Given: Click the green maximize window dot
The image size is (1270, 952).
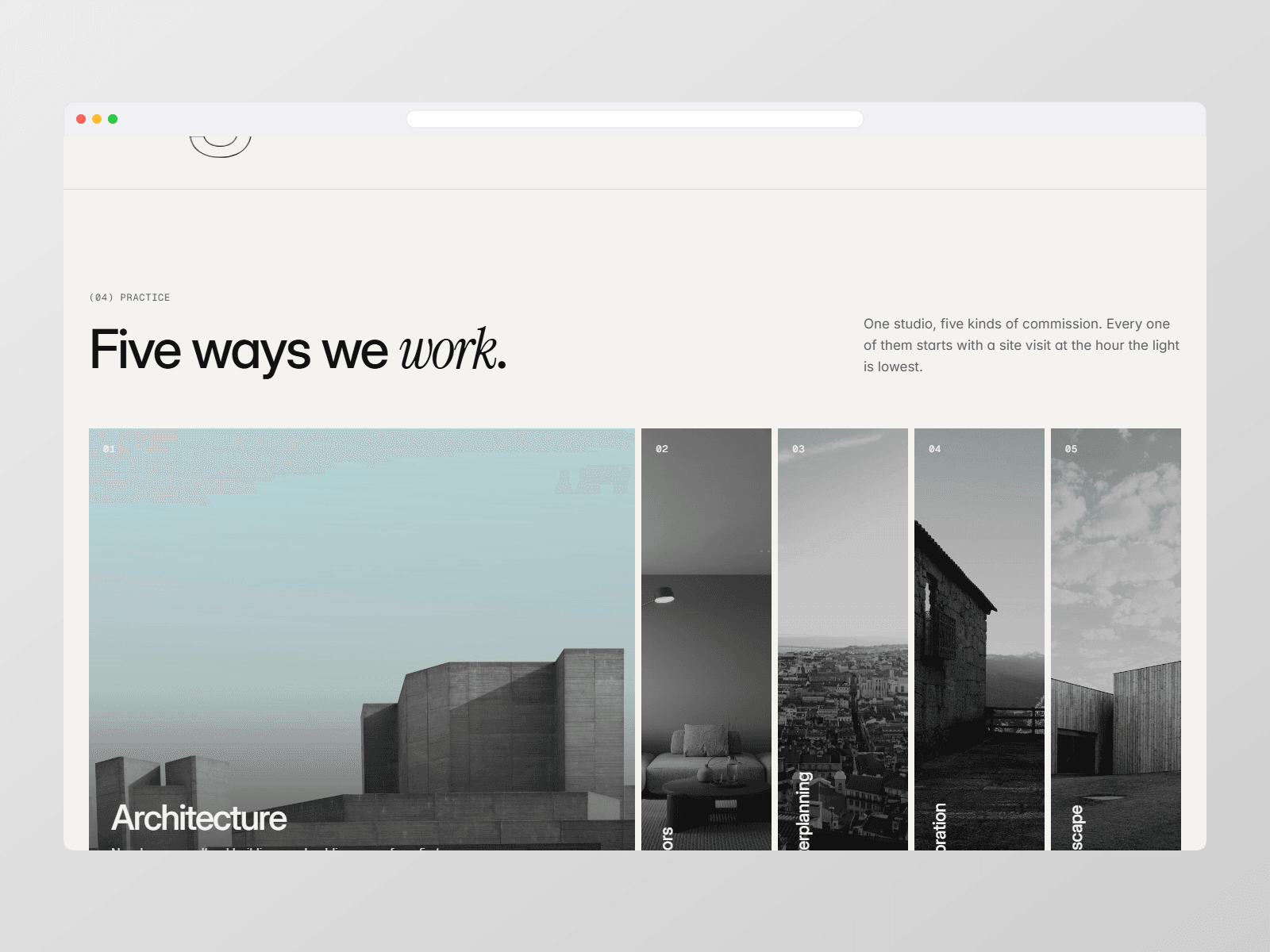Looking at the screenshot, I should point(113,119).
